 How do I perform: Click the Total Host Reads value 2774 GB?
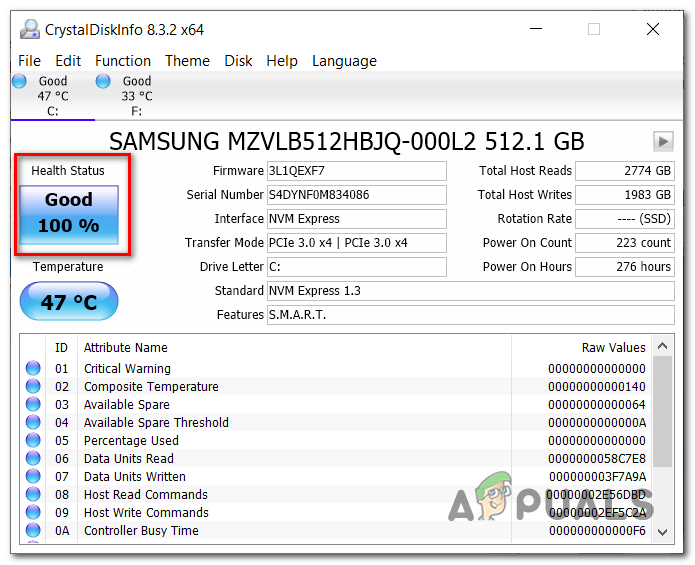625,171
